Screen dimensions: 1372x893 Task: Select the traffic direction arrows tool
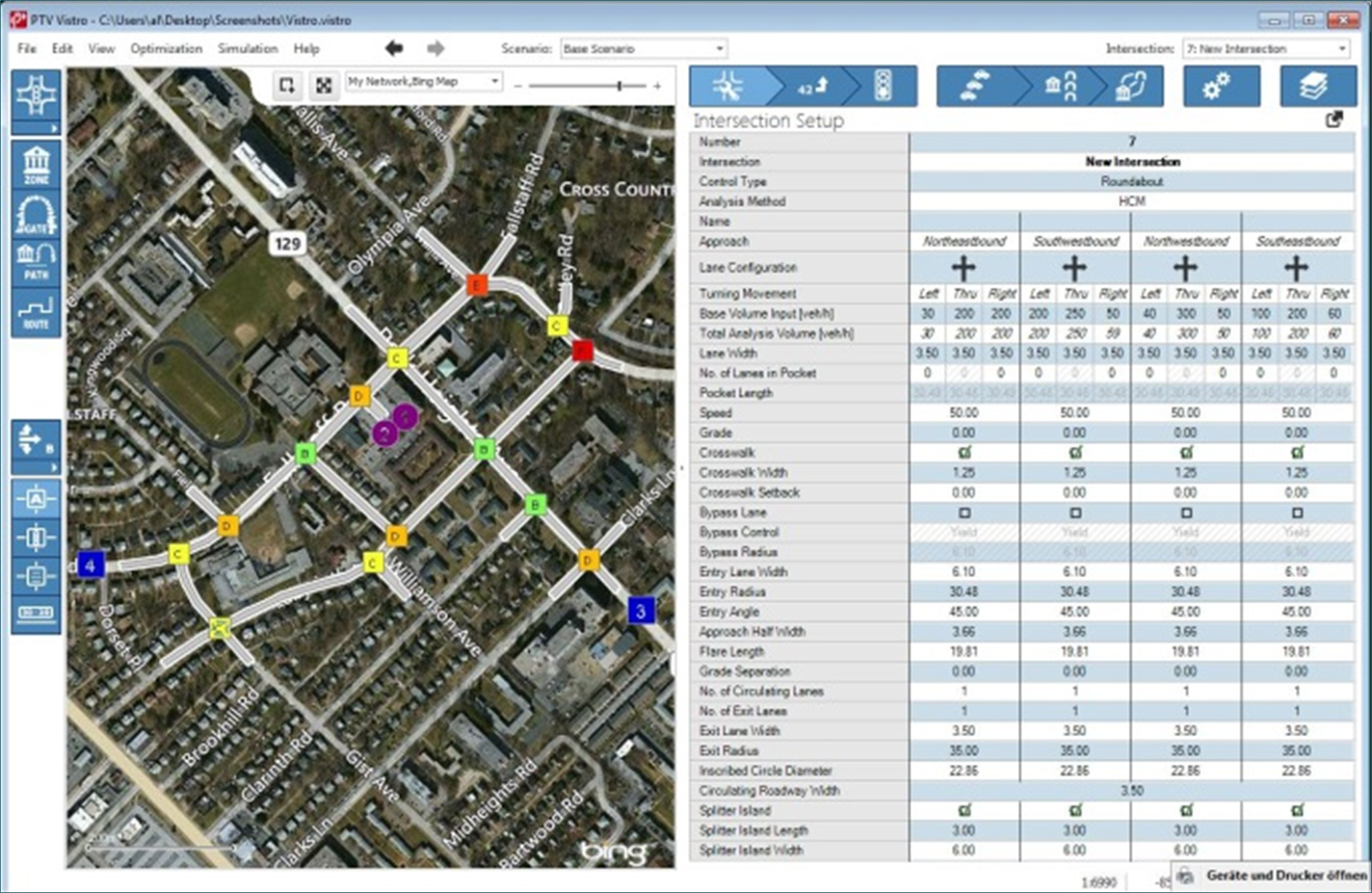point(36,441)
